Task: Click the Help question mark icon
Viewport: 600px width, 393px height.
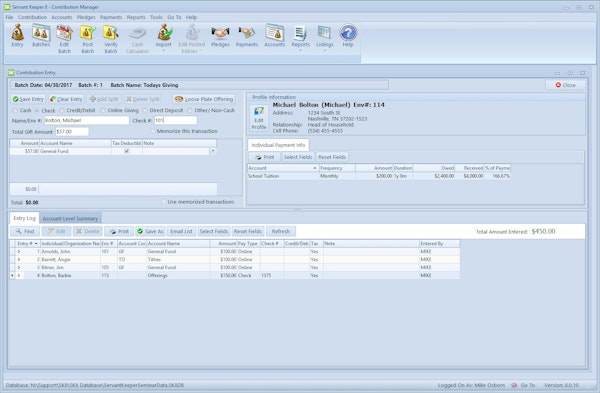Action: (348, 33)
